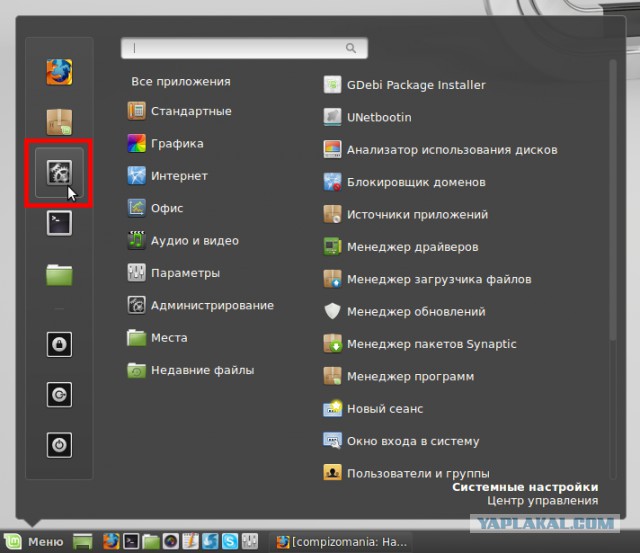Click the notepad text editor panel launcher
640x553 pixels.
point(191,542)
